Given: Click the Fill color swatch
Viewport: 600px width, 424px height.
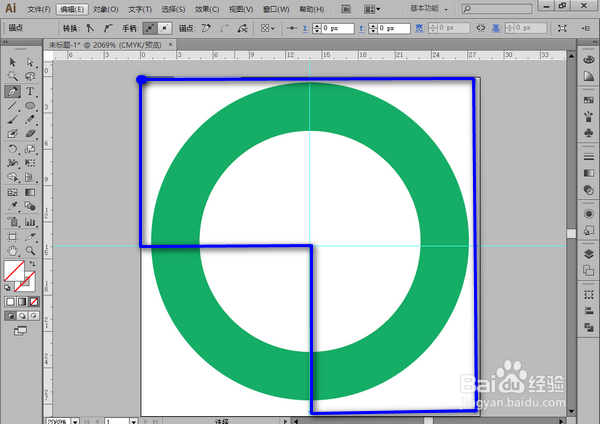Looking at the screenshot, I should click(14, 271).
